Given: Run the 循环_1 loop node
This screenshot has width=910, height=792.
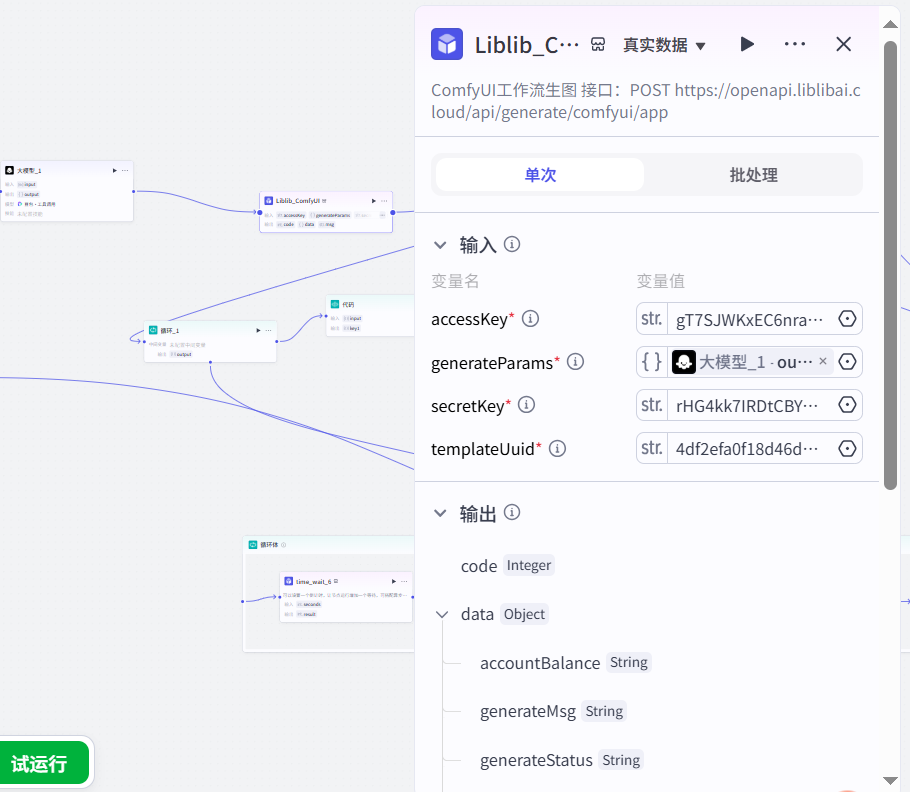Looking at the screenshot, I should pyautogui.click(x=258, y=330).
